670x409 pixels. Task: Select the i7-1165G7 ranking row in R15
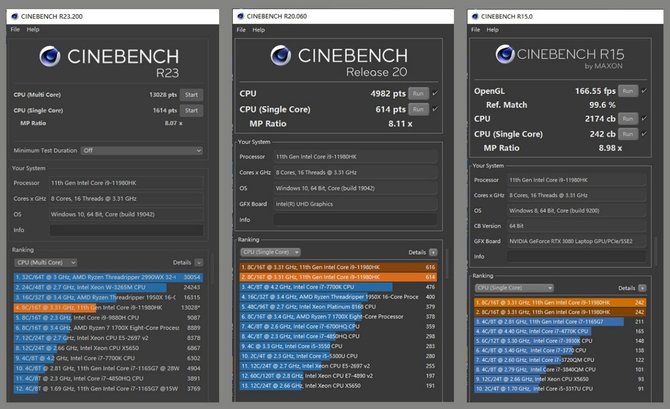tap(560, 321)
